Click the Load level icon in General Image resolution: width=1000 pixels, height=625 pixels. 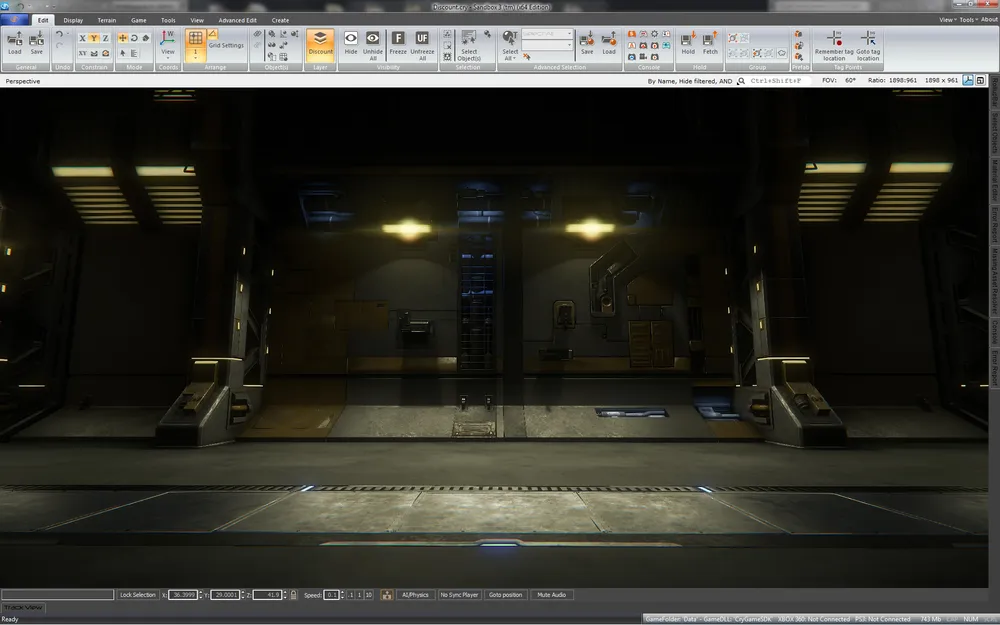pyautogui.click(x=15, y=42)
